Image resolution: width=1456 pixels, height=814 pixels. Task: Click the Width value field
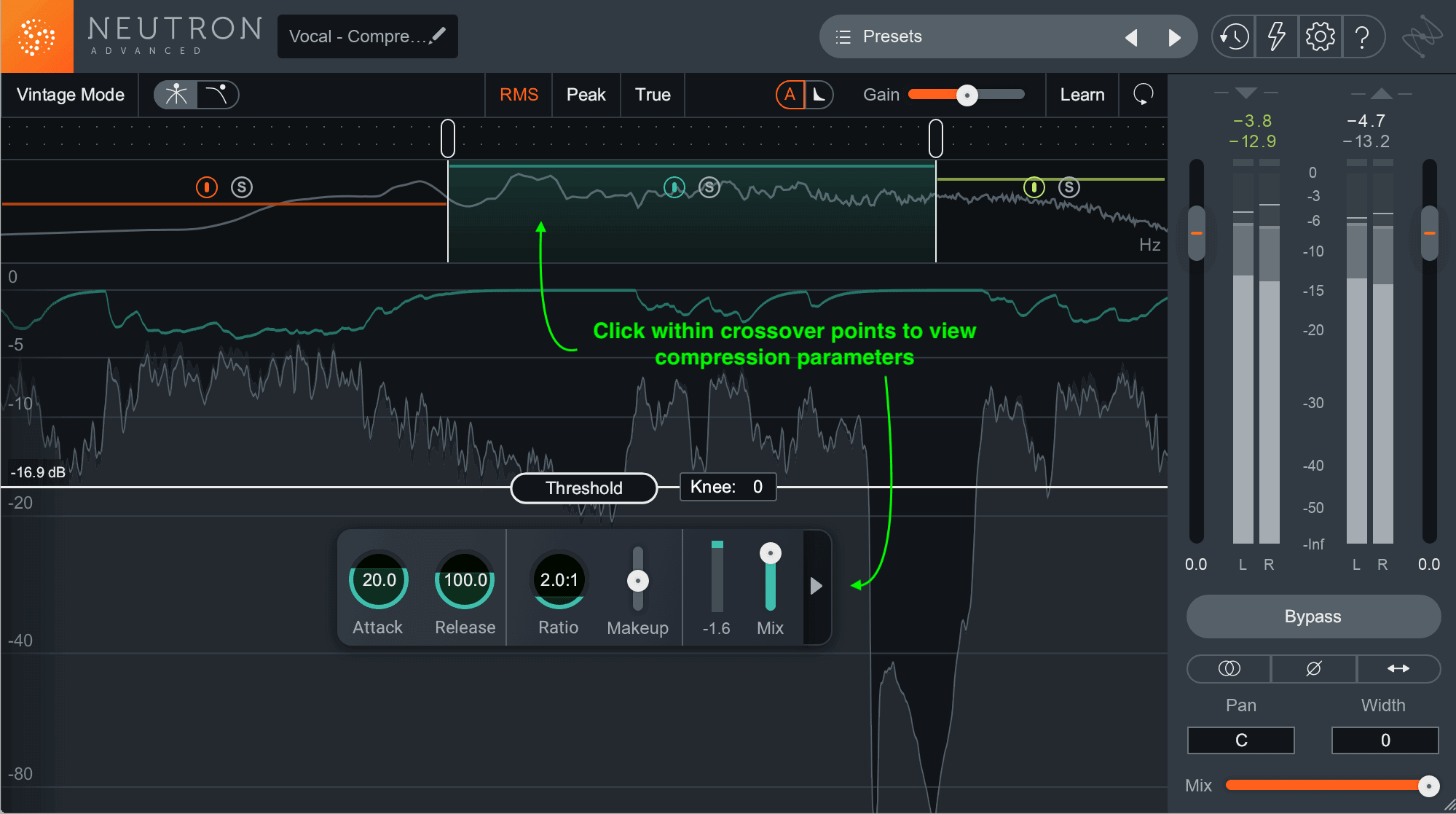coord(1385,740)
